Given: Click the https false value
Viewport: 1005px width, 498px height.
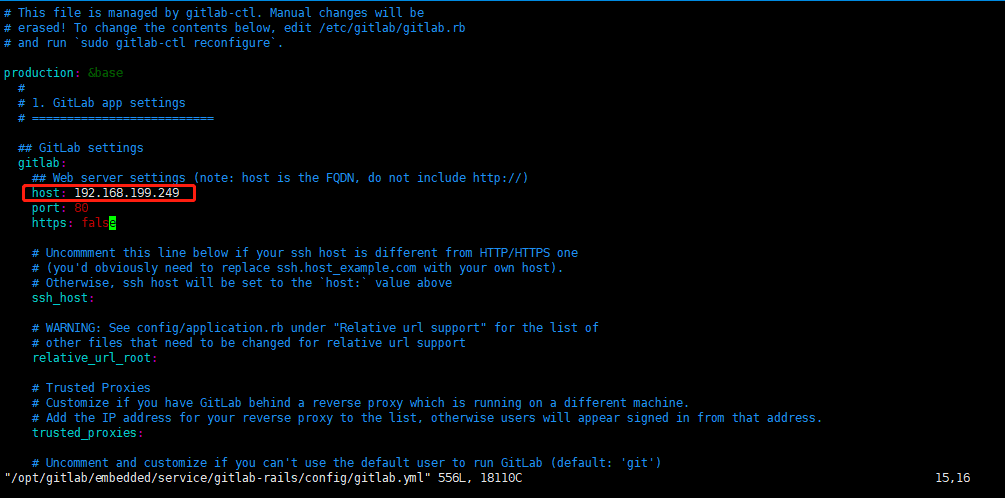Looking at the screenshot, I should pyautogui.click(x=99, y=223).
